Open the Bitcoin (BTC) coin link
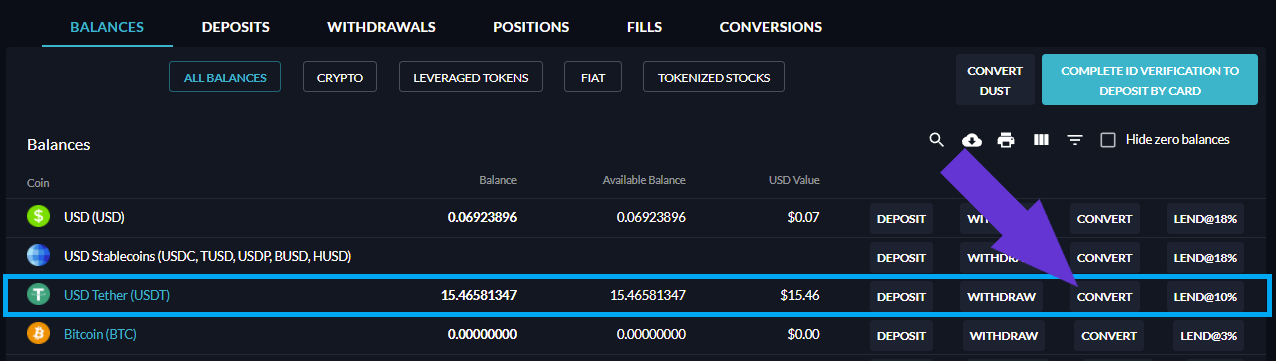The image size is (1276, 361). 100,335
